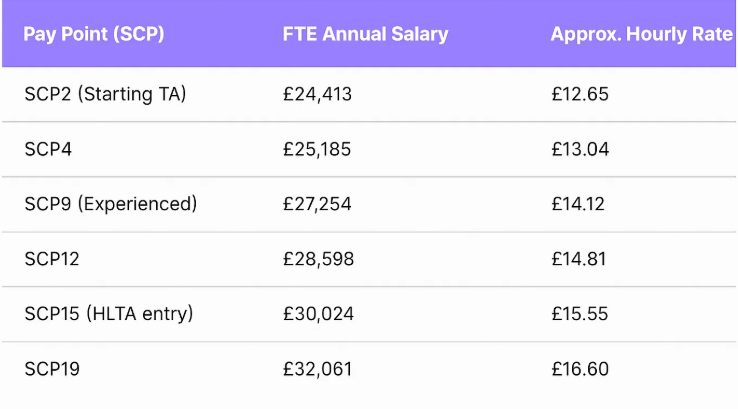Select the SCP9 (Experienced) row label
This screenshot has height=409, width=738.
110,204
